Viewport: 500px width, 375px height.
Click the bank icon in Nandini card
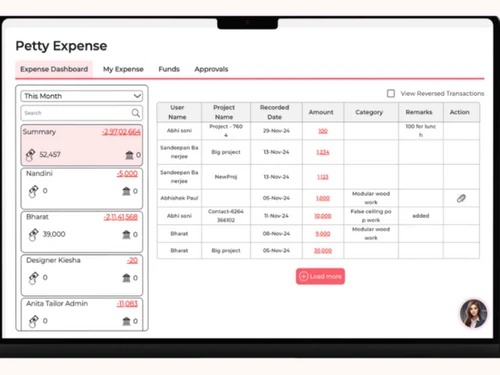pyautogui.click(x=126, y=191)
